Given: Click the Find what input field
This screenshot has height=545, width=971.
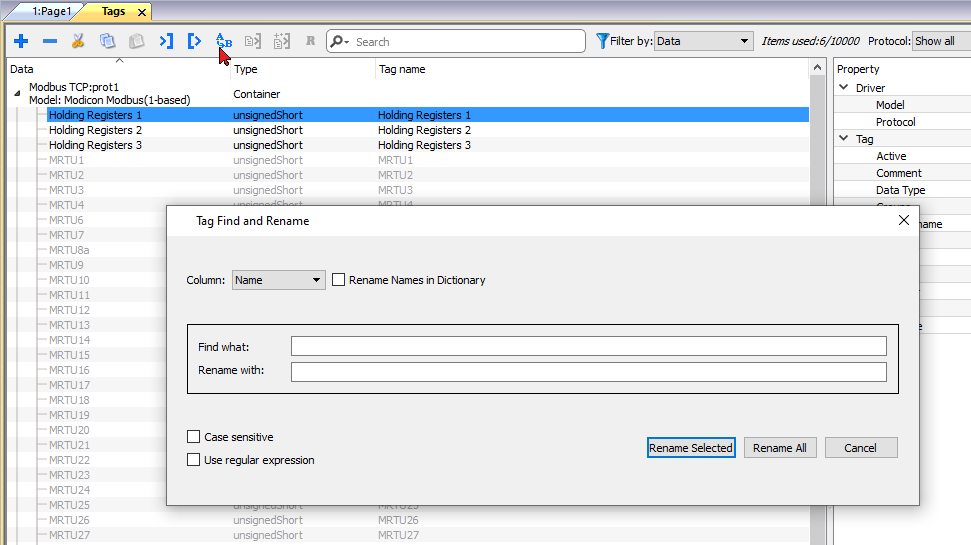Looking at the screenshot, I should pos(588,346).
